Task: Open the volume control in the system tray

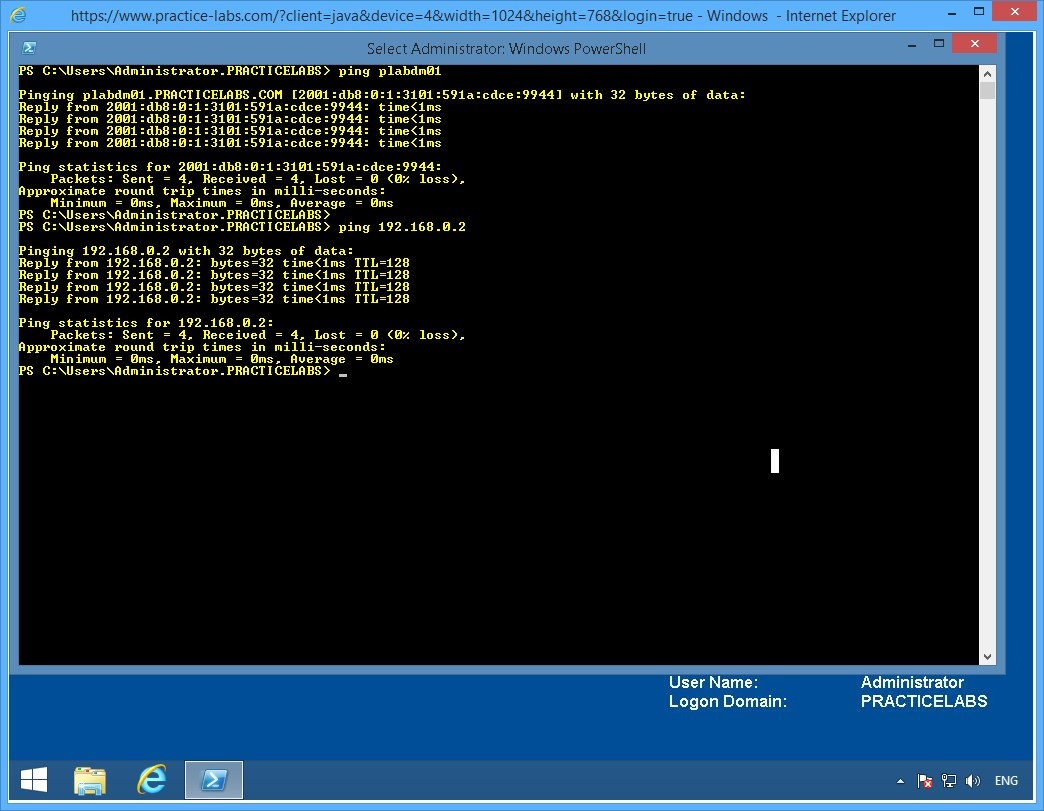Action: tap(972, 781)
